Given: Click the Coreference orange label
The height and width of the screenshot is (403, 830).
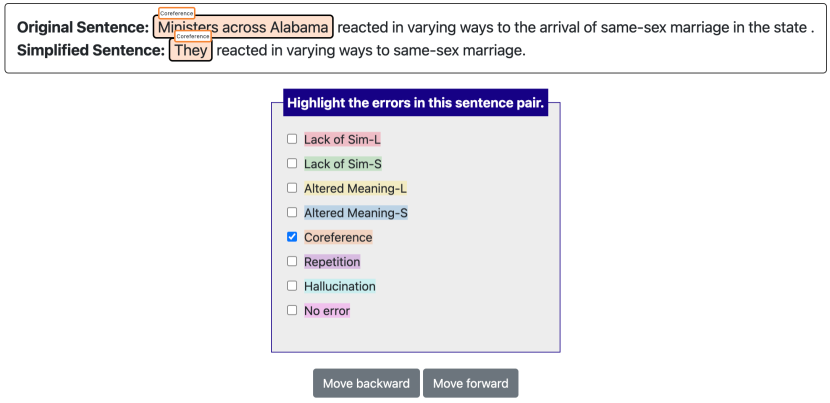Looking at the screenshot, I should click(338, 237).
